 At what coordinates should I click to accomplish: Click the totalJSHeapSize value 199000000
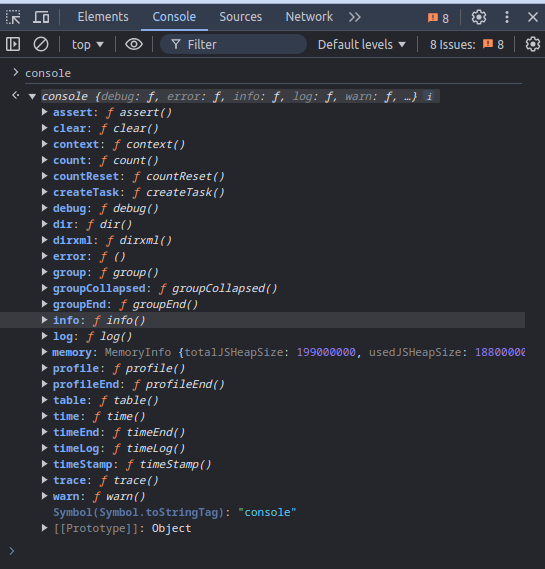pos(326,352)
